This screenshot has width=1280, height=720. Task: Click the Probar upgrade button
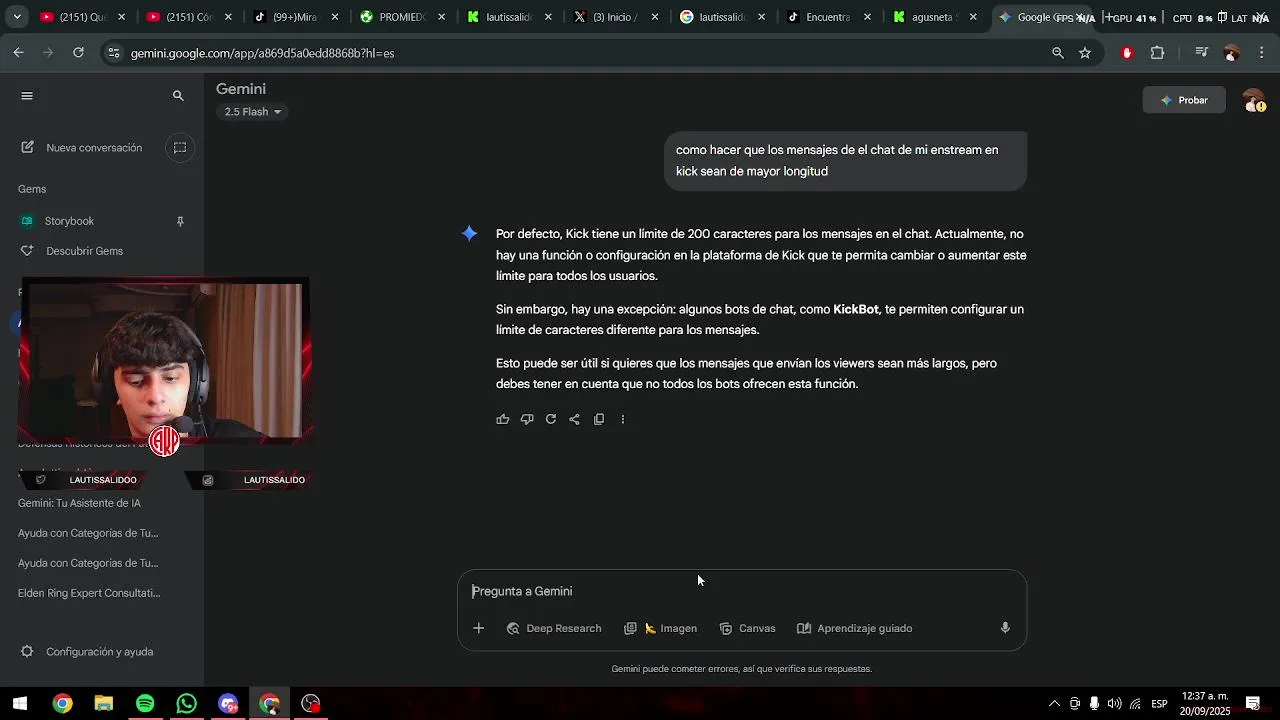pyautogui.click(x=1184, y=100)
